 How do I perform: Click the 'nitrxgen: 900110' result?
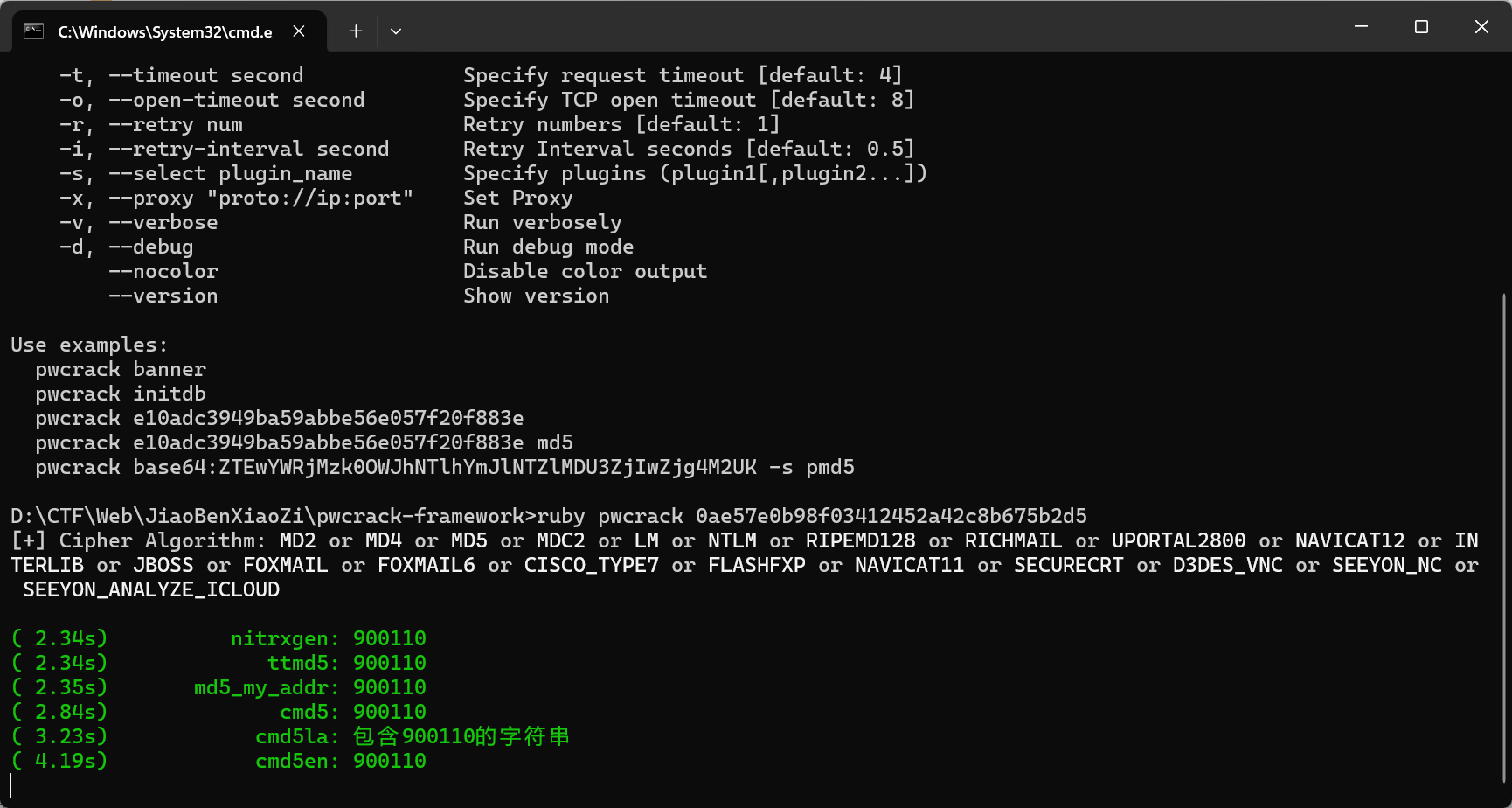coord(329,639)
